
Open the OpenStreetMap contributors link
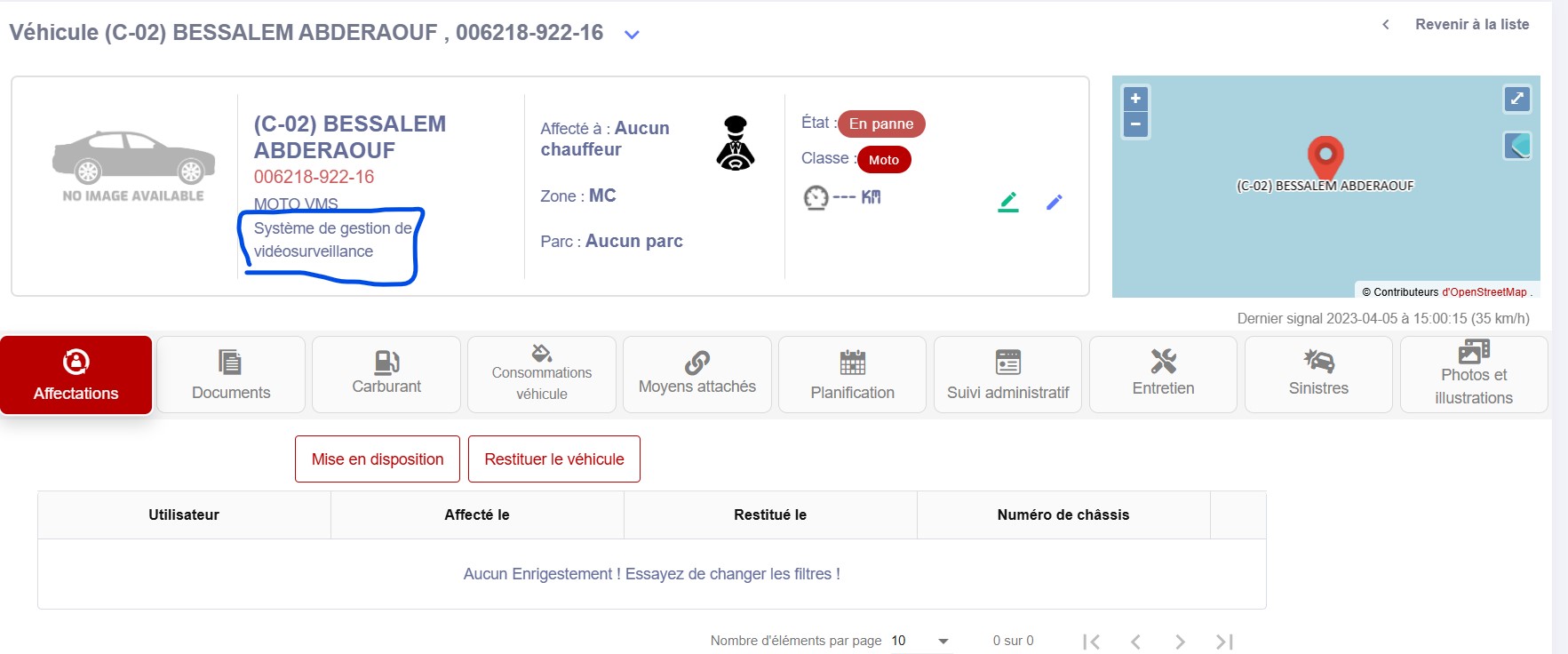[1484, 292]
